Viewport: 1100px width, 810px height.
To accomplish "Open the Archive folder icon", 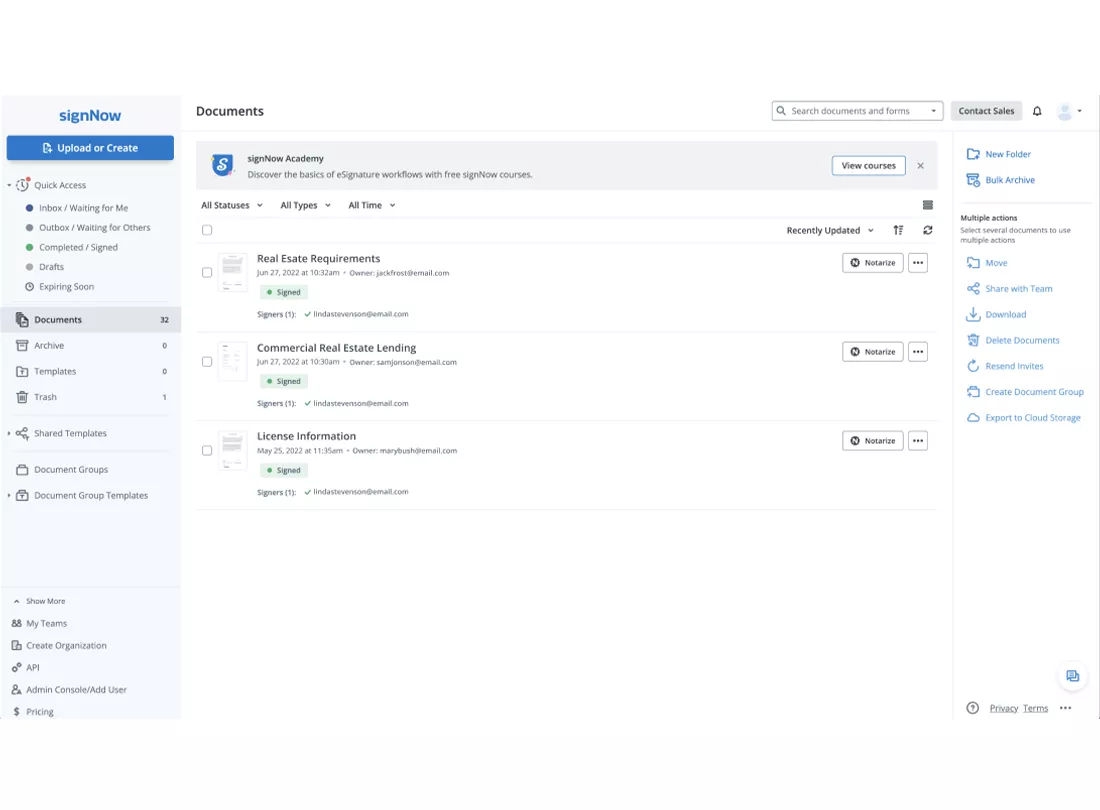I will pyautogui.click(x=22, y=346).
